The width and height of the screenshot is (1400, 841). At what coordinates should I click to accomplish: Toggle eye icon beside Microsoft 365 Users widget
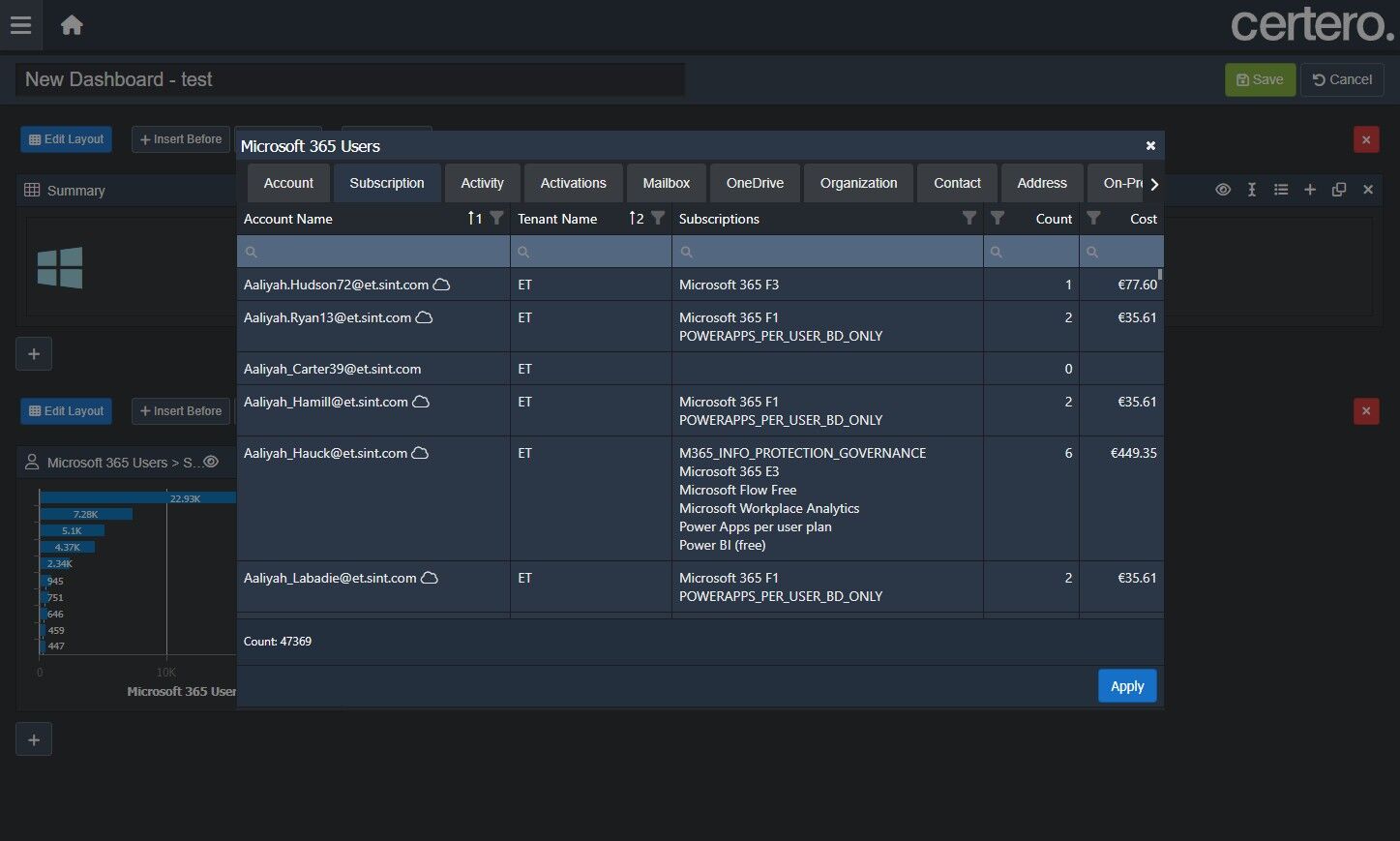point(211,463)
